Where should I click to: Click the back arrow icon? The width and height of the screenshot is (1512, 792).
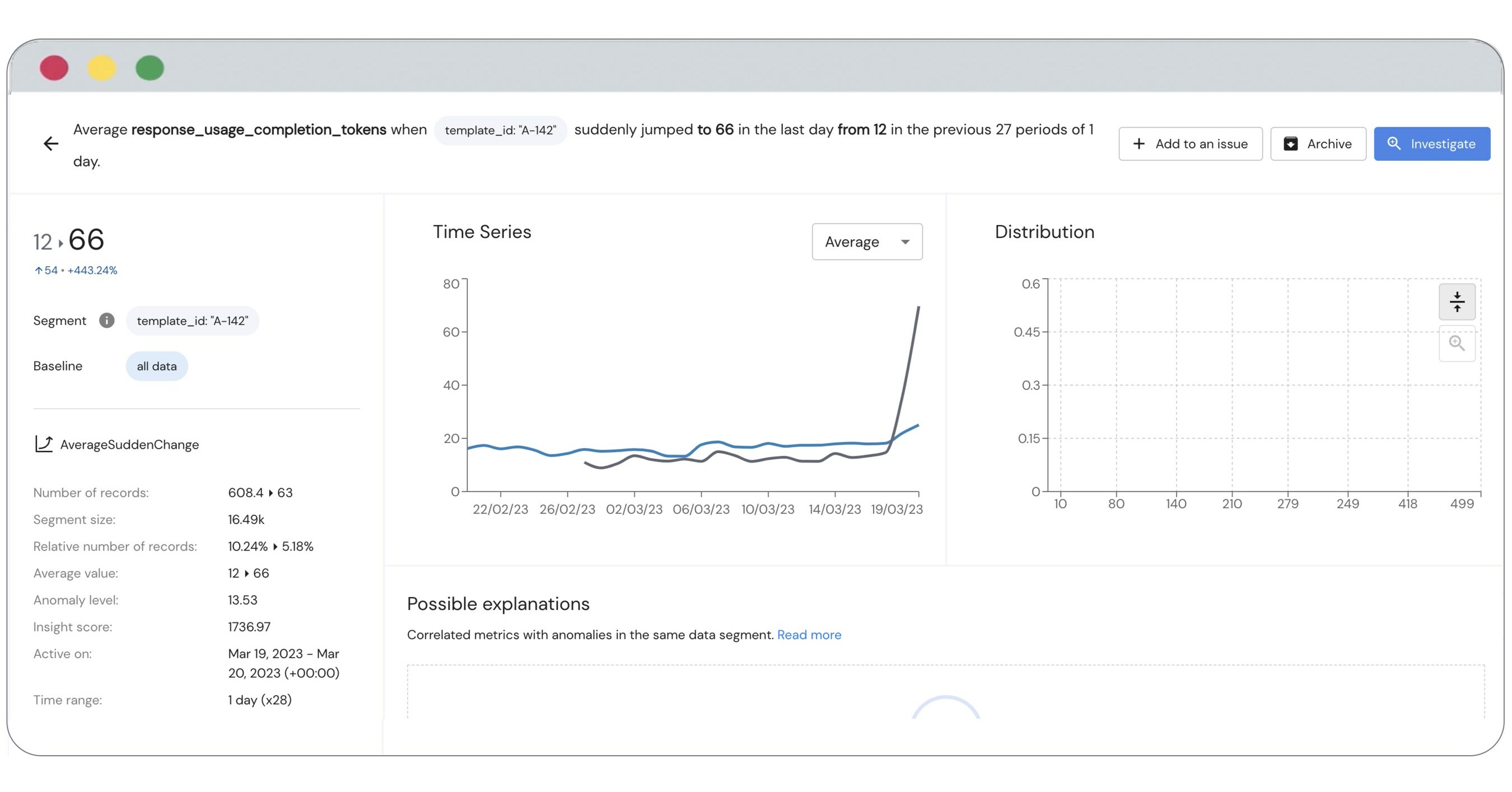pyautogui.click(x=52, y=144)
